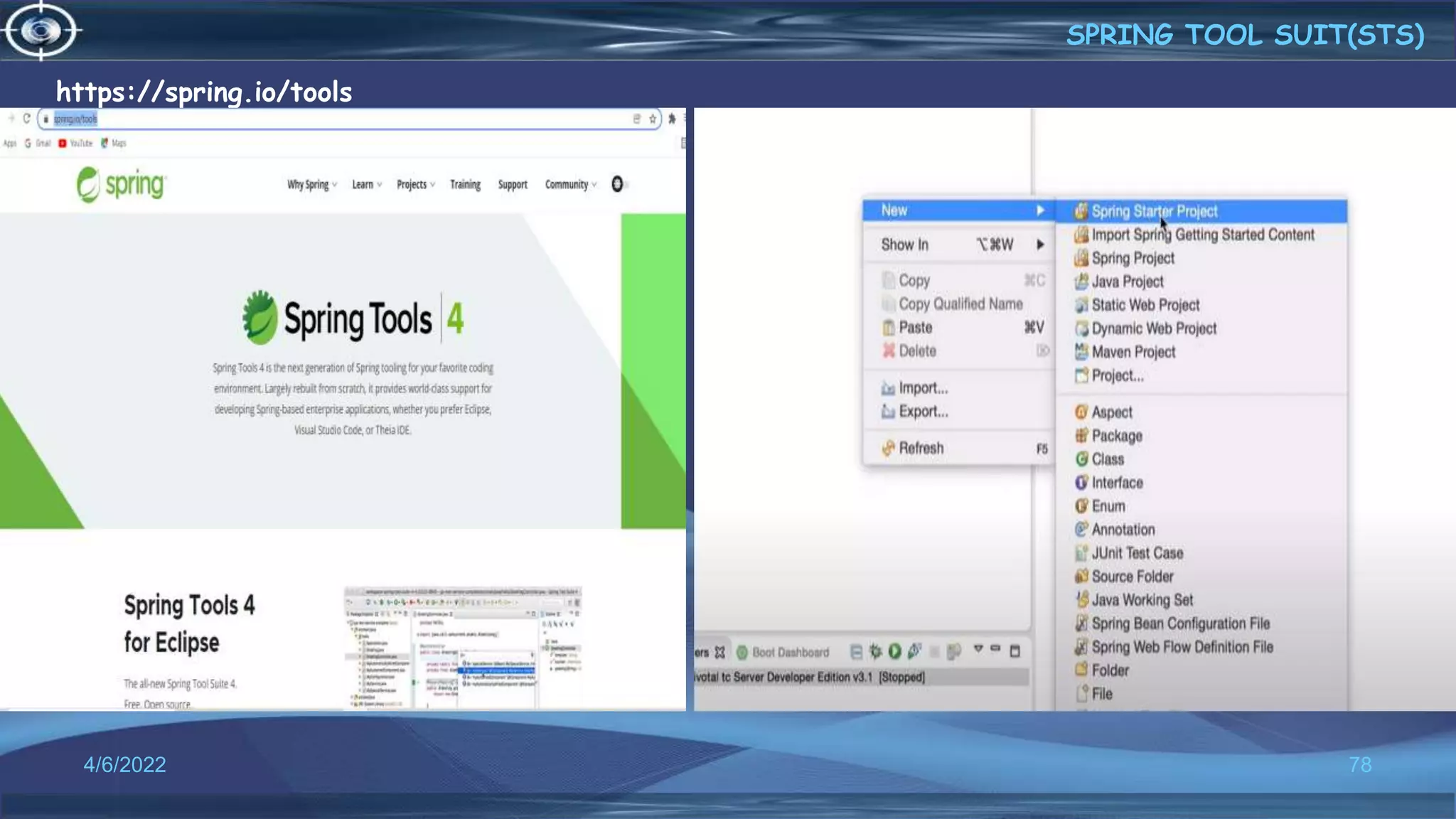
Task: Open Import... from context menu
Action: pos(958,388)
